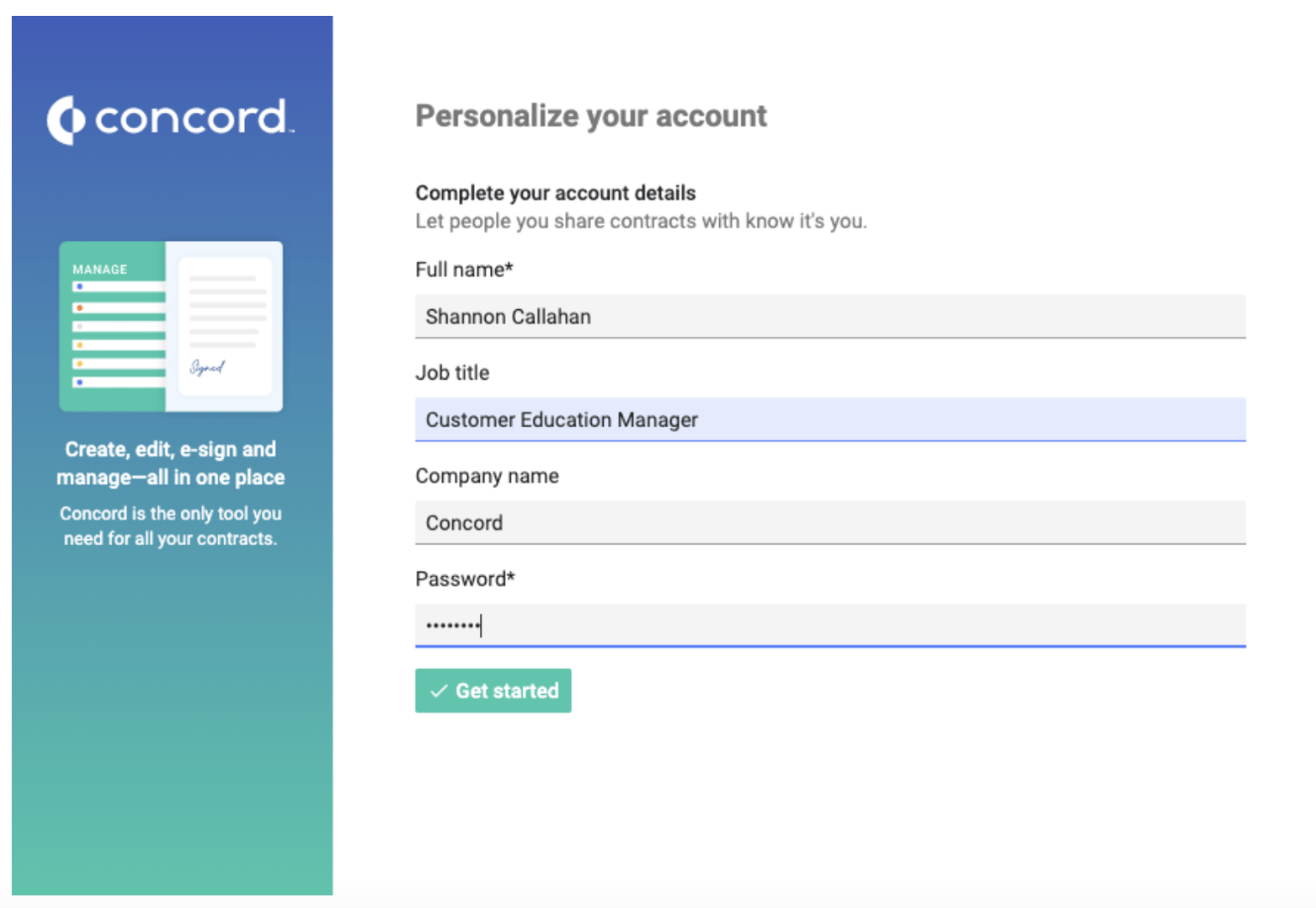Click the Concord logo

click(x=170, y=119)
